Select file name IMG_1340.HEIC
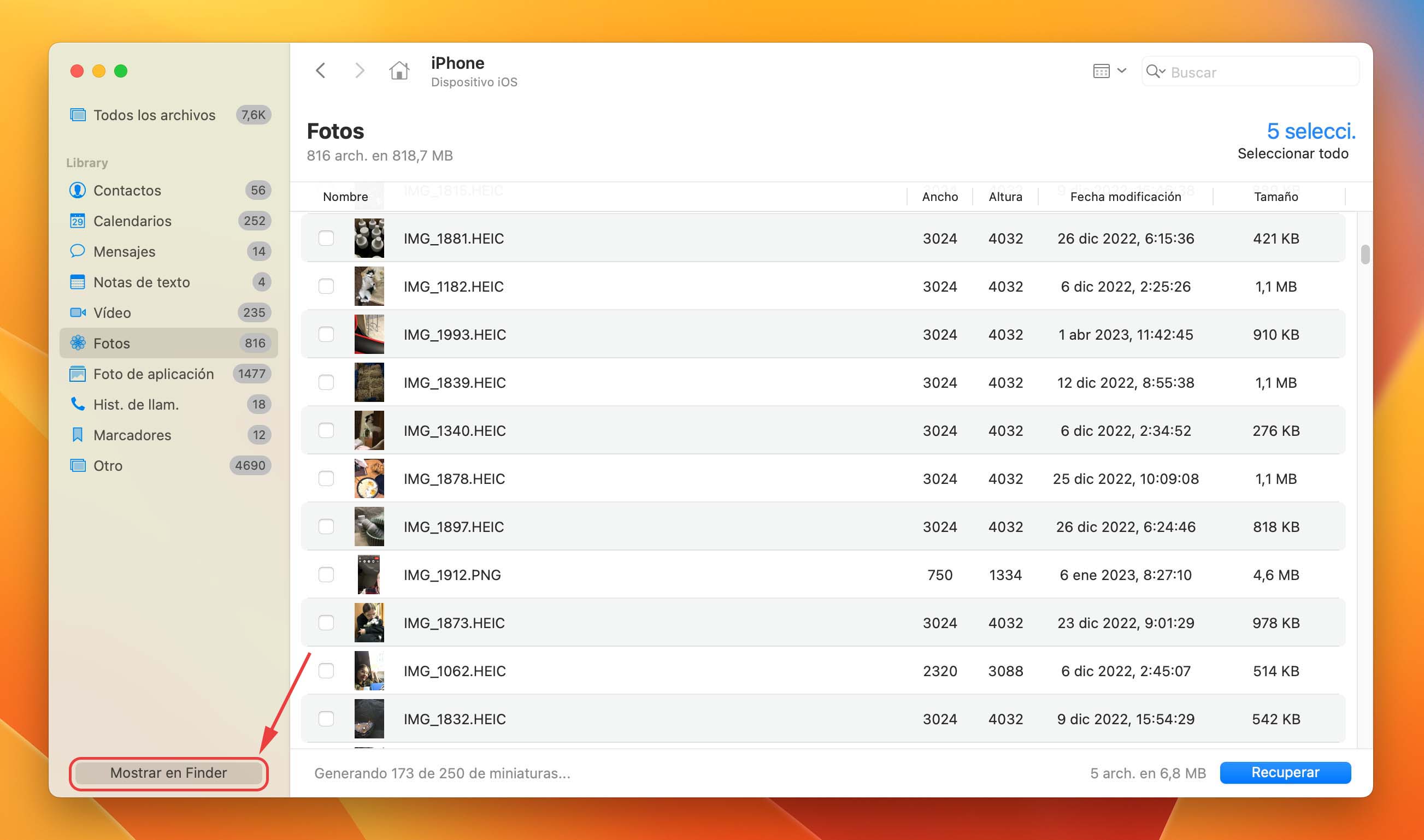The height and width of the screenshot is (840, 1424). point(454,431)
